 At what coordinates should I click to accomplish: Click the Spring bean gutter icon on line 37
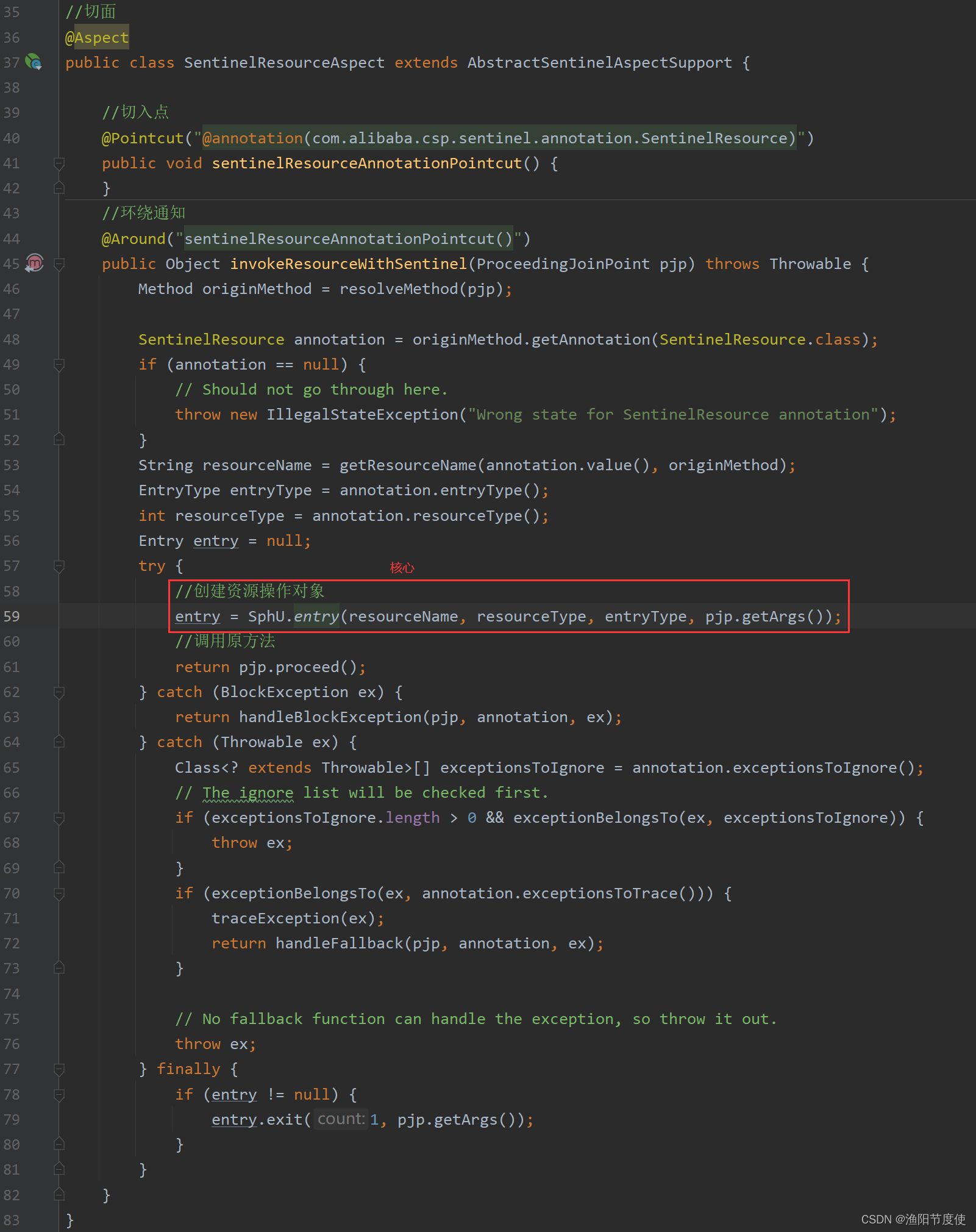coord(34,62)
